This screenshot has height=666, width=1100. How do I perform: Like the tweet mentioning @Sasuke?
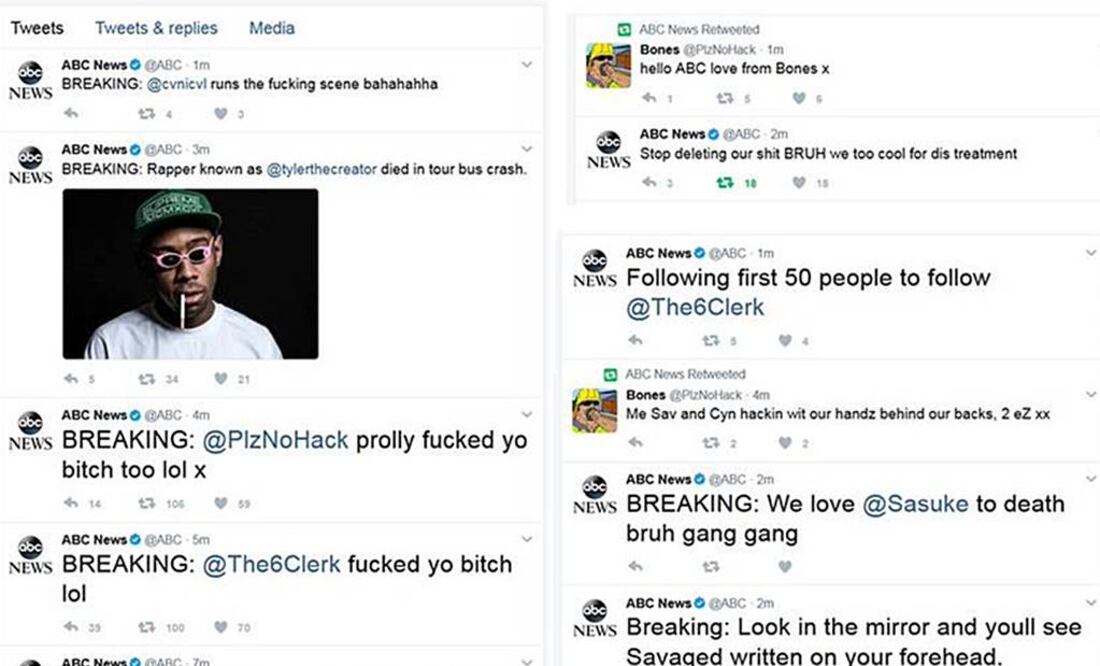(x=785, y=568)
